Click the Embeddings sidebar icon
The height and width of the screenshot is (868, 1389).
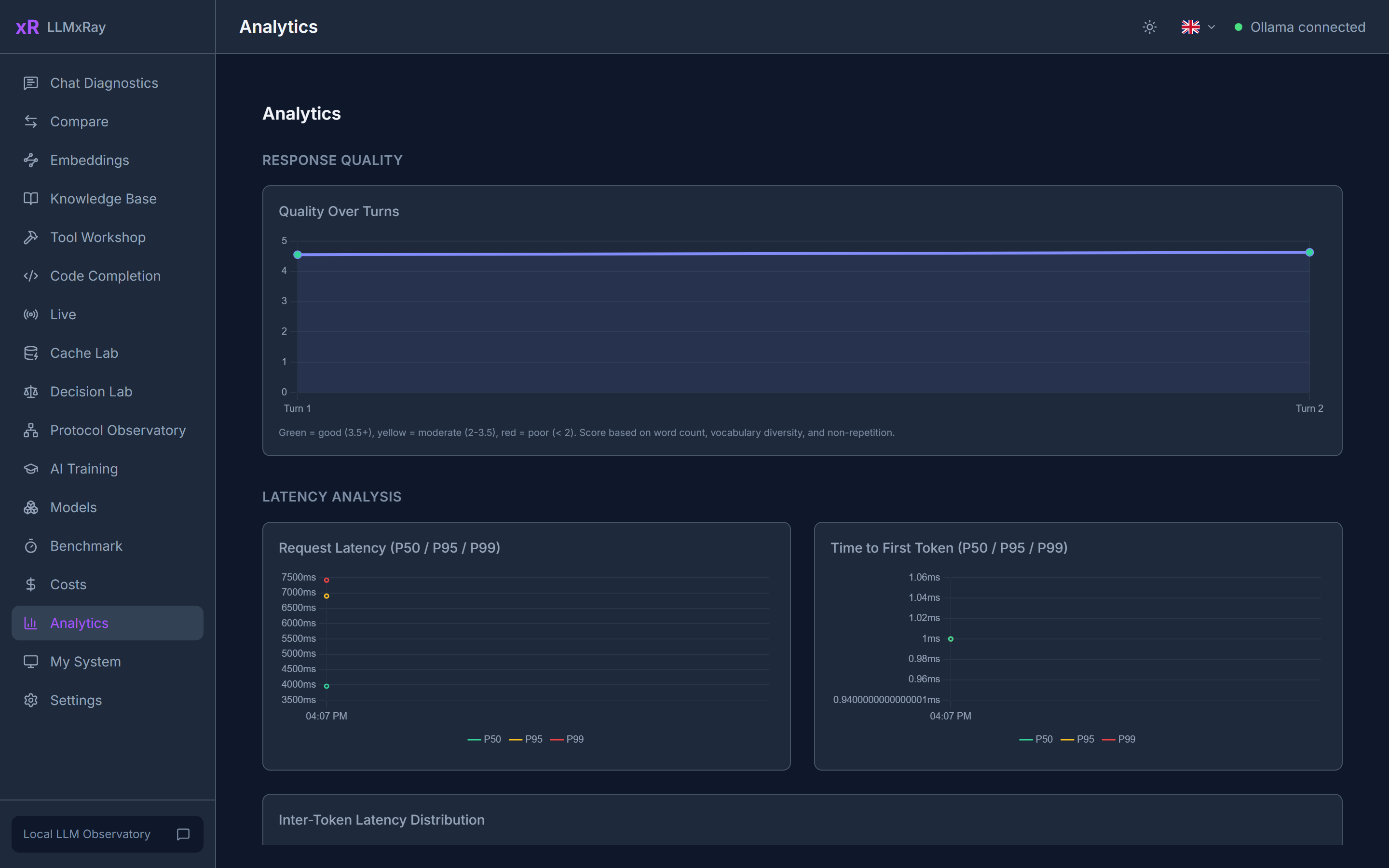point(31,160)
